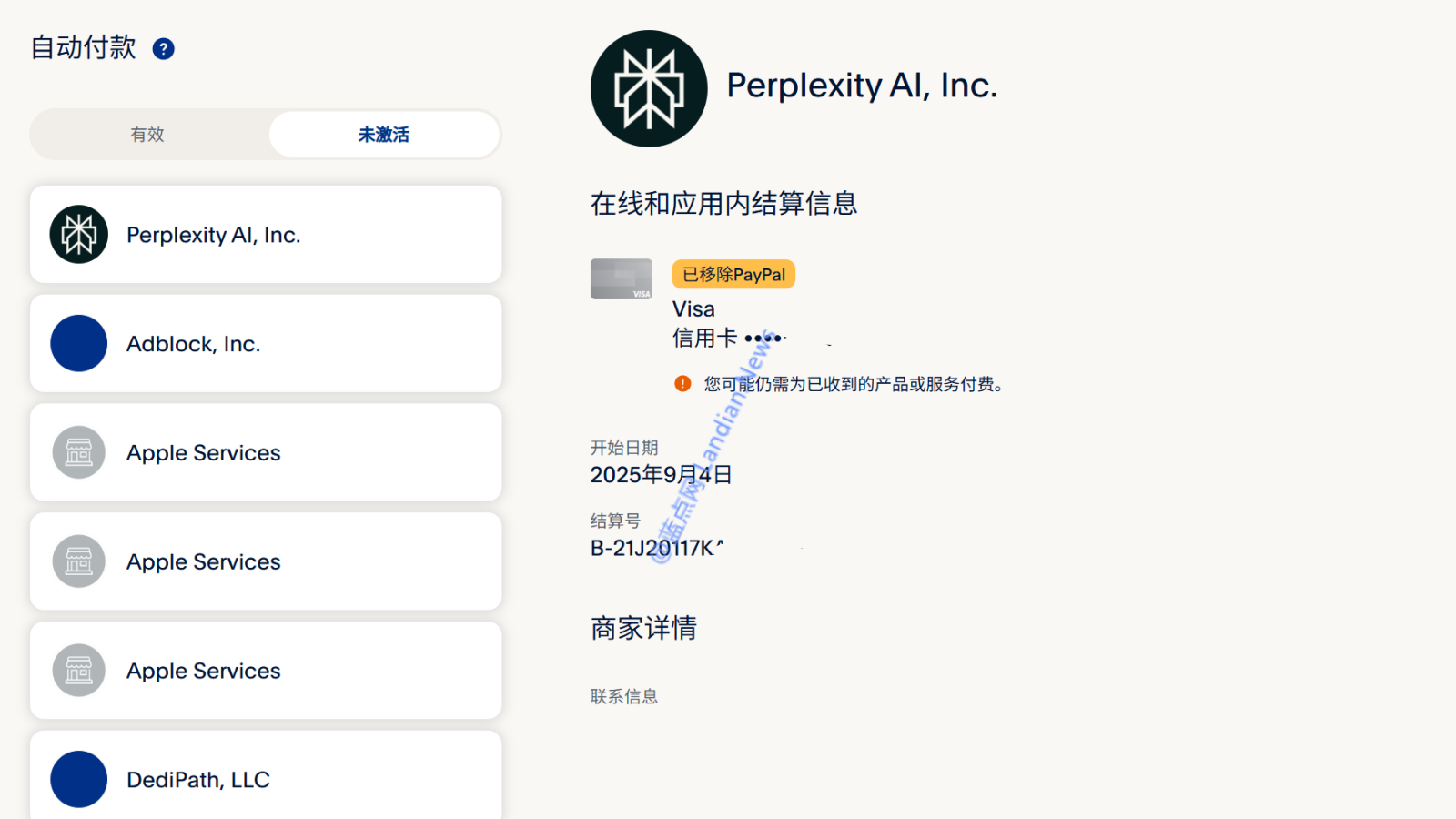Click third Apple Services storefront icon
1456x819 pixels.
(x=79, y=671)
